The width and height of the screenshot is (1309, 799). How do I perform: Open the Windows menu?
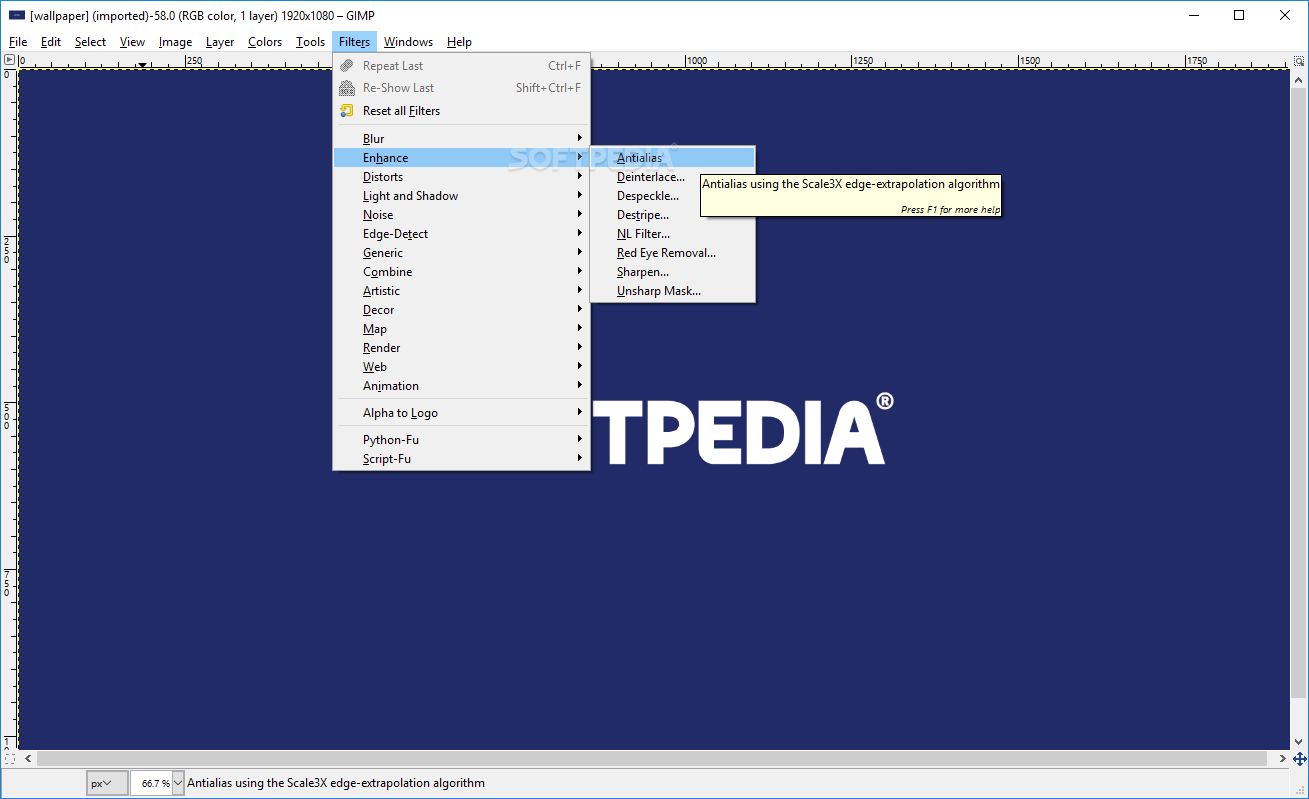click(408, 42)
